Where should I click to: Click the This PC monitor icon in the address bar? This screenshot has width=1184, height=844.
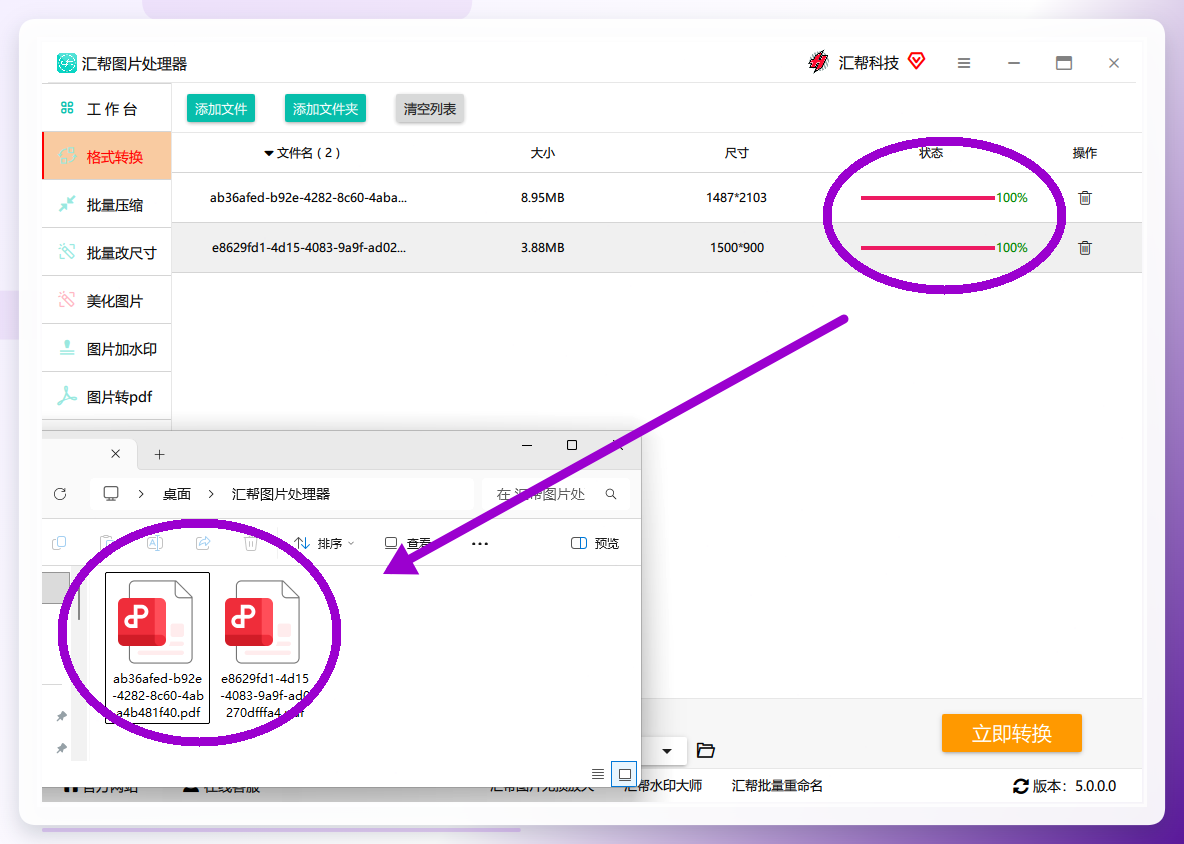[x=111, y=494]
